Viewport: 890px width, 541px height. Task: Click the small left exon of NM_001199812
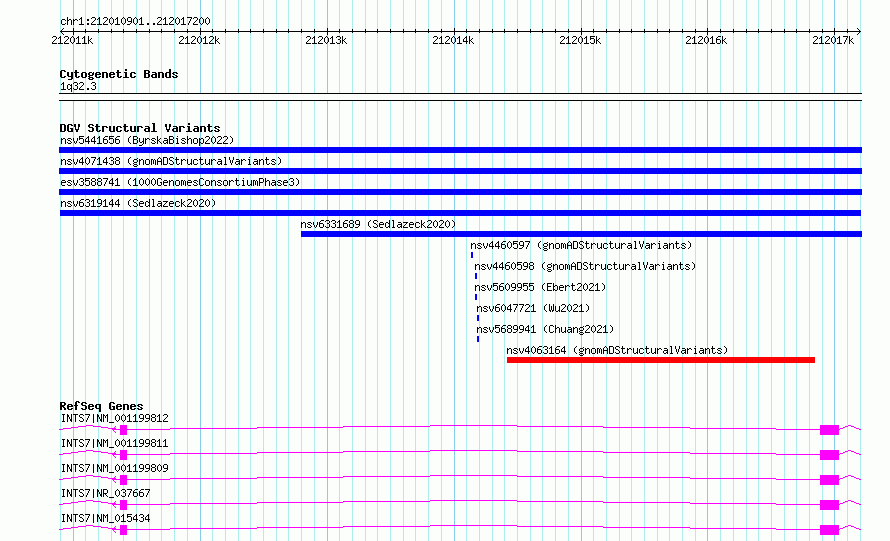click(123, 430)
